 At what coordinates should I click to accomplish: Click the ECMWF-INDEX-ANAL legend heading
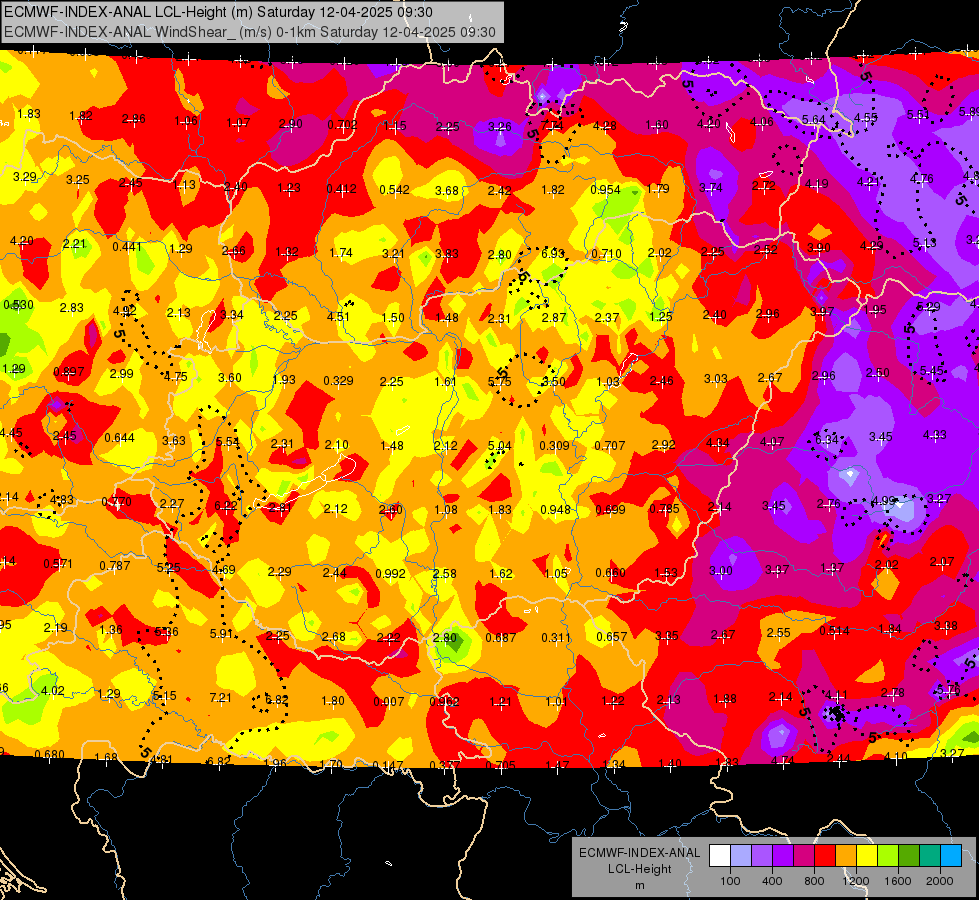coord(640,853)
